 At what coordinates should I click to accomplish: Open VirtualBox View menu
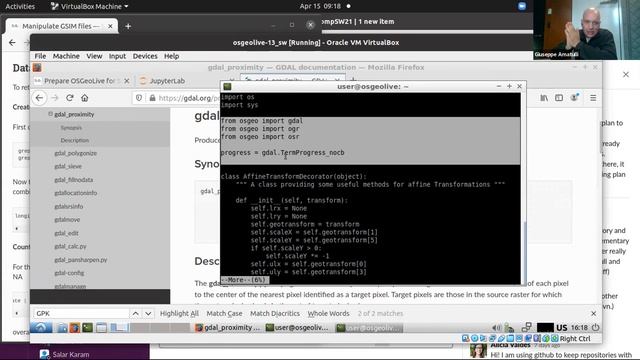(94, 56)
